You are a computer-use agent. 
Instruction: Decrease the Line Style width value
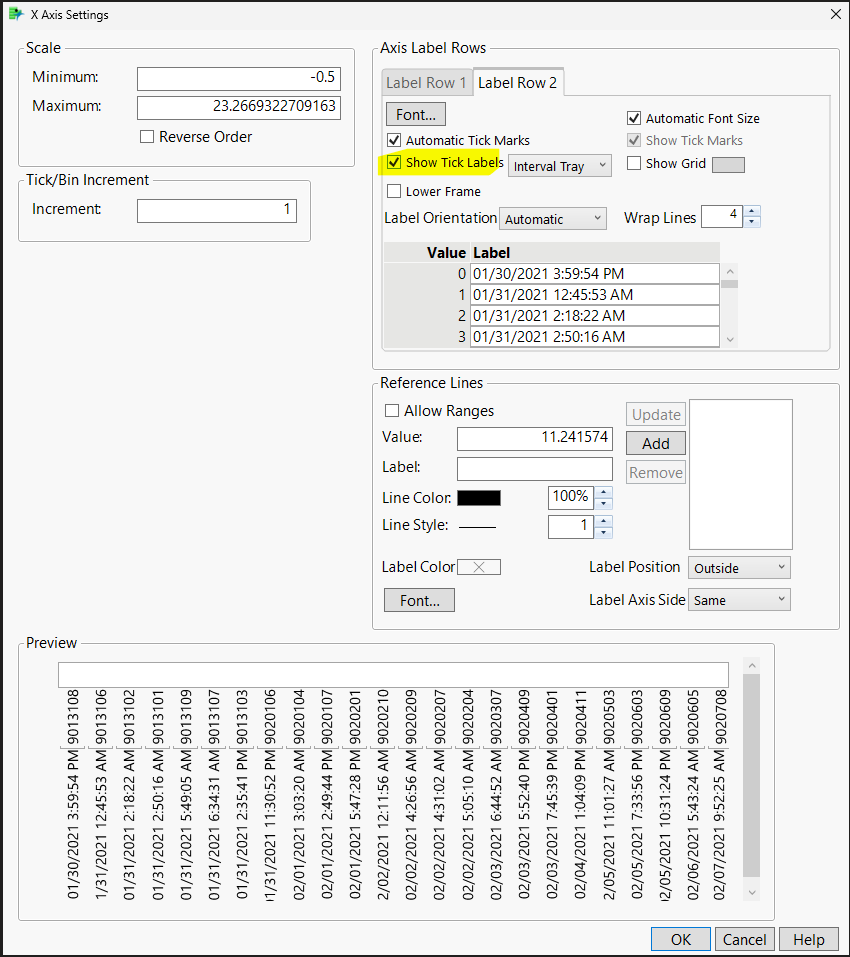point(603,532)
